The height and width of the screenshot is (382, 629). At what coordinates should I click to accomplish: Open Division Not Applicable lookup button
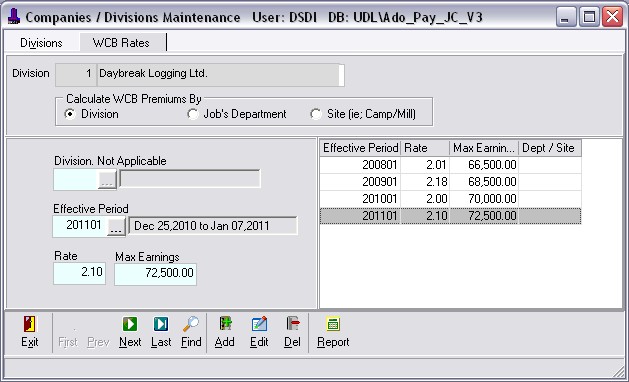(107, 179)
